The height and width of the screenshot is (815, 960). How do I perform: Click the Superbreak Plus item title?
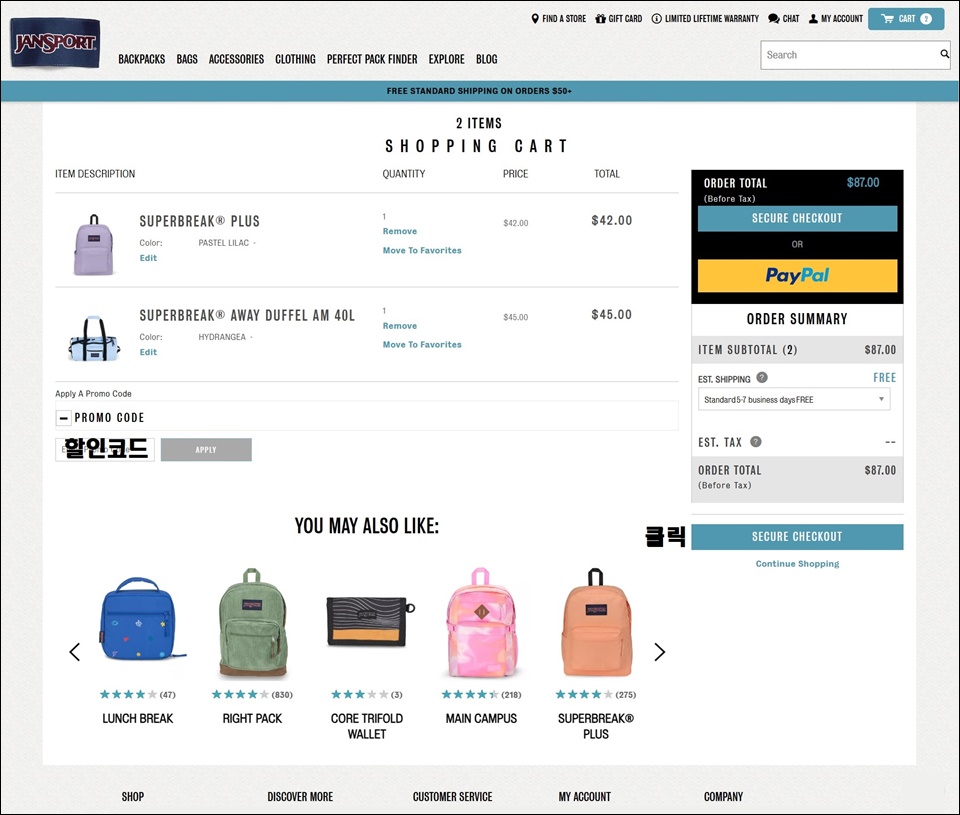pyautogui.click(x=200, y=221)
